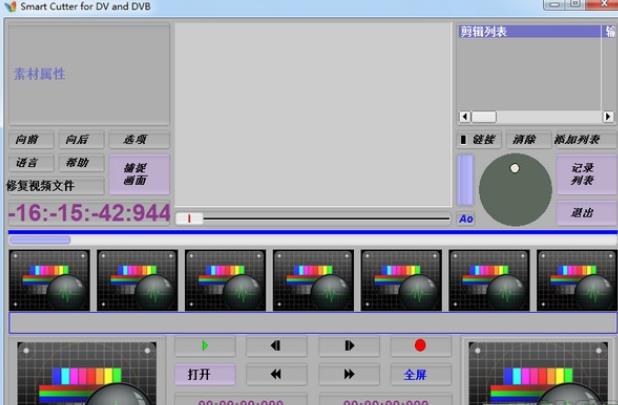Click the jog dial knob
This screenshot has height=405, width=618.
[x=515, y=189]
